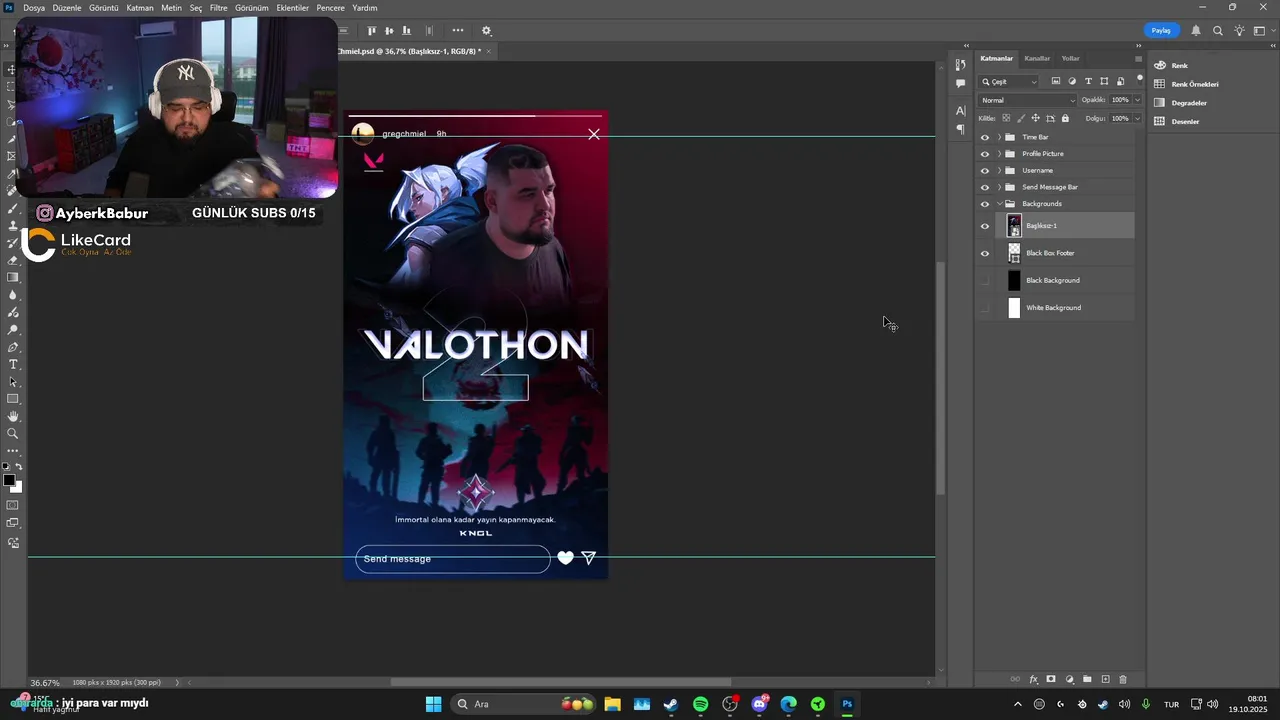The image size is (1280, 720).
Task: Open the Paragraph panel icon
Action: pos(961,129)
